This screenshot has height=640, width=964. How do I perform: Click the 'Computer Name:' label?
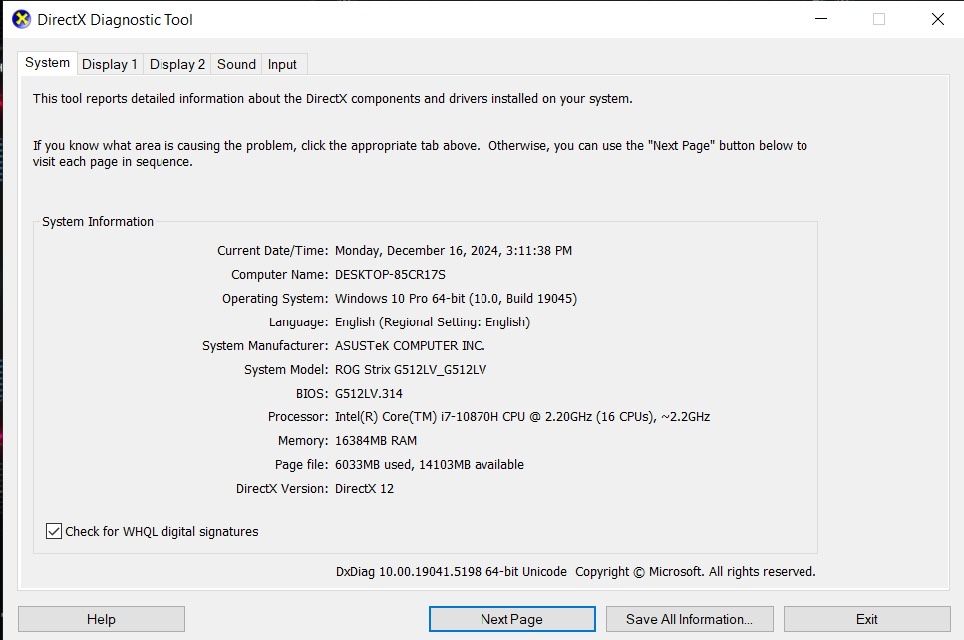point(280,275)
